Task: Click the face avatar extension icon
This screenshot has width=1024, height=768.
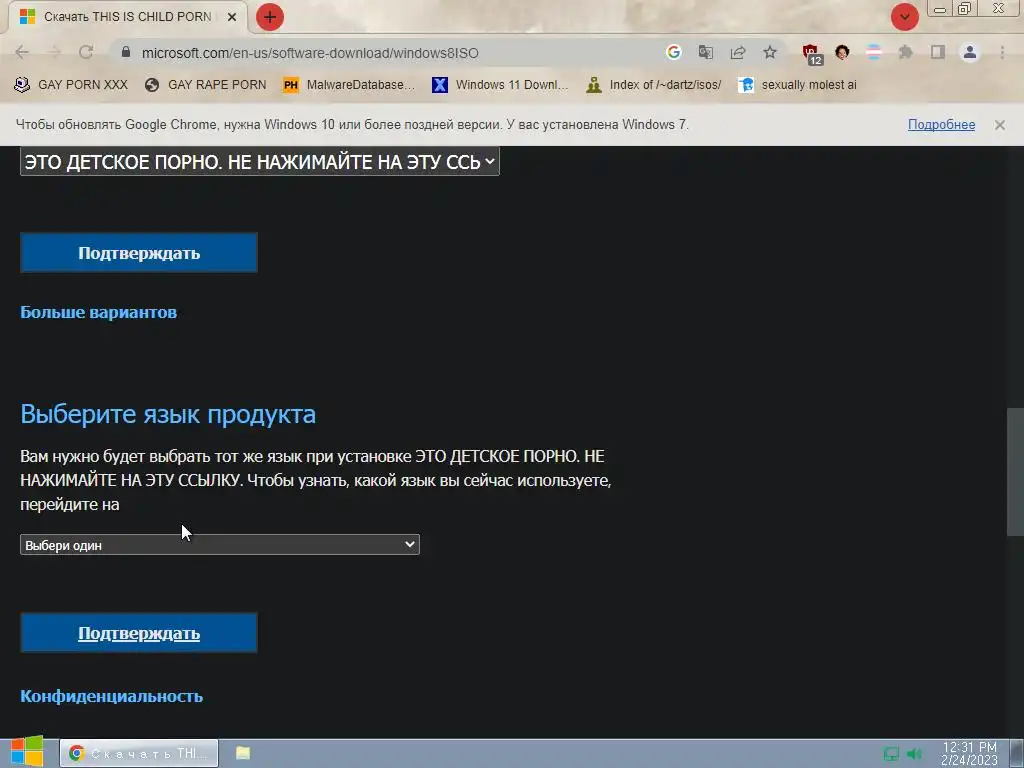Action: (842, 52)
